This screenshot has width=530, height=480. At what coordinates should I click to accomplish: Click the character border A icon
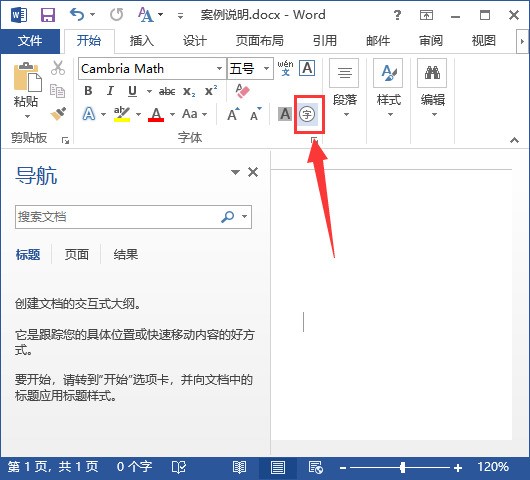click(x=307, y=68)
